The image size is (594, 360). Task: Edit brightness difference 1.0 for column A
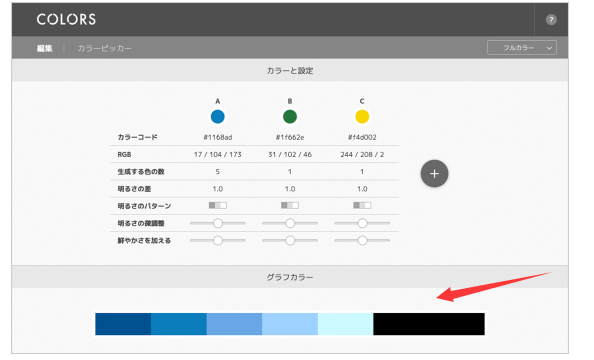click(217, 189)
